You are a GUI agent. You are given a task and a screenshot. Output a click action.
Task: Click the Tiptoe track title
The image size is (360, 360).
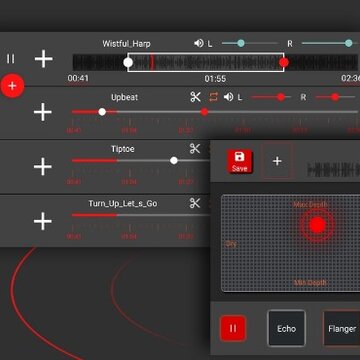[123, 149]
